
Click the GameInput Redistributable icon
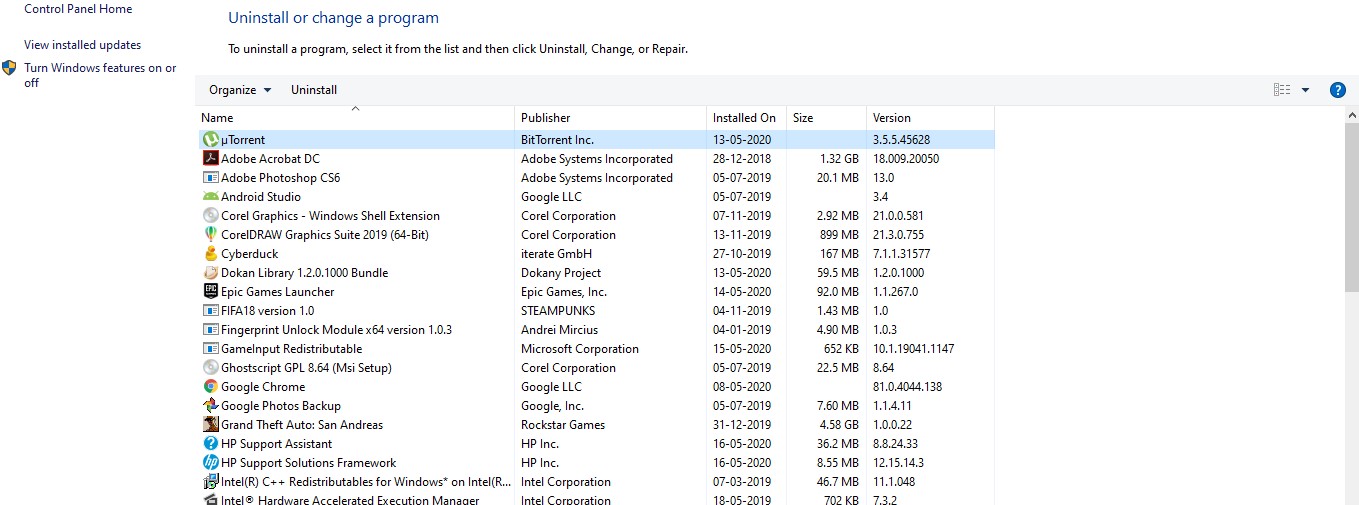pyautogui.click(x=211, y=349)
